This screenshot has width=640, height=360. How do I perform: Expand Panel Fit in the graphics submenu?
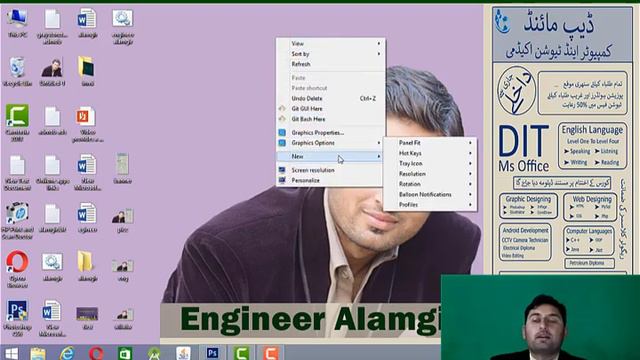click(430, 143)
